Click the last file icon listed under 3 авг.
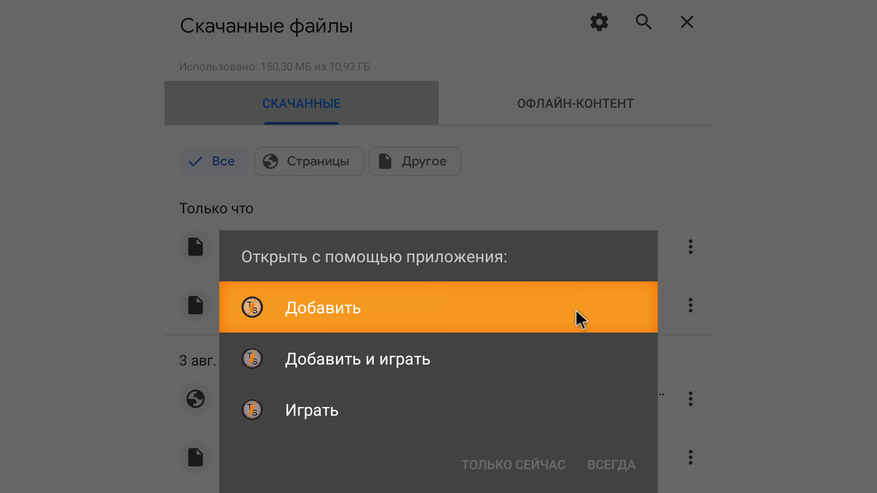 195,457
